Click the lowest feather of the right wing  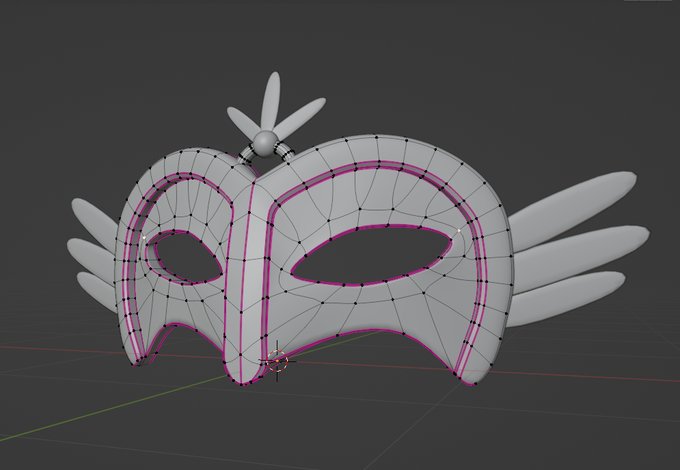pyautogui.click(x=564, y=298)
